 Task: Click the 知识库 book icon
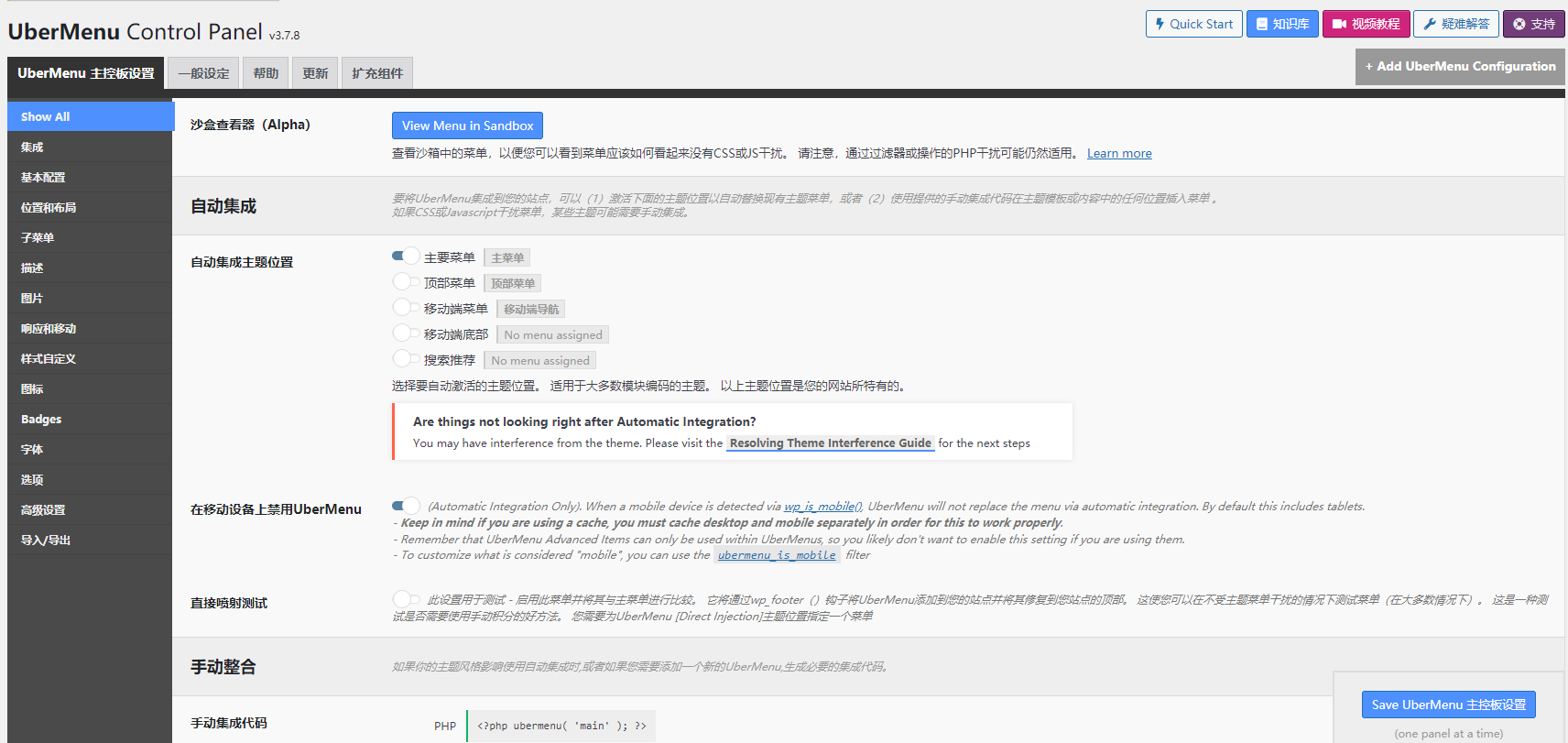(1262, 24)
